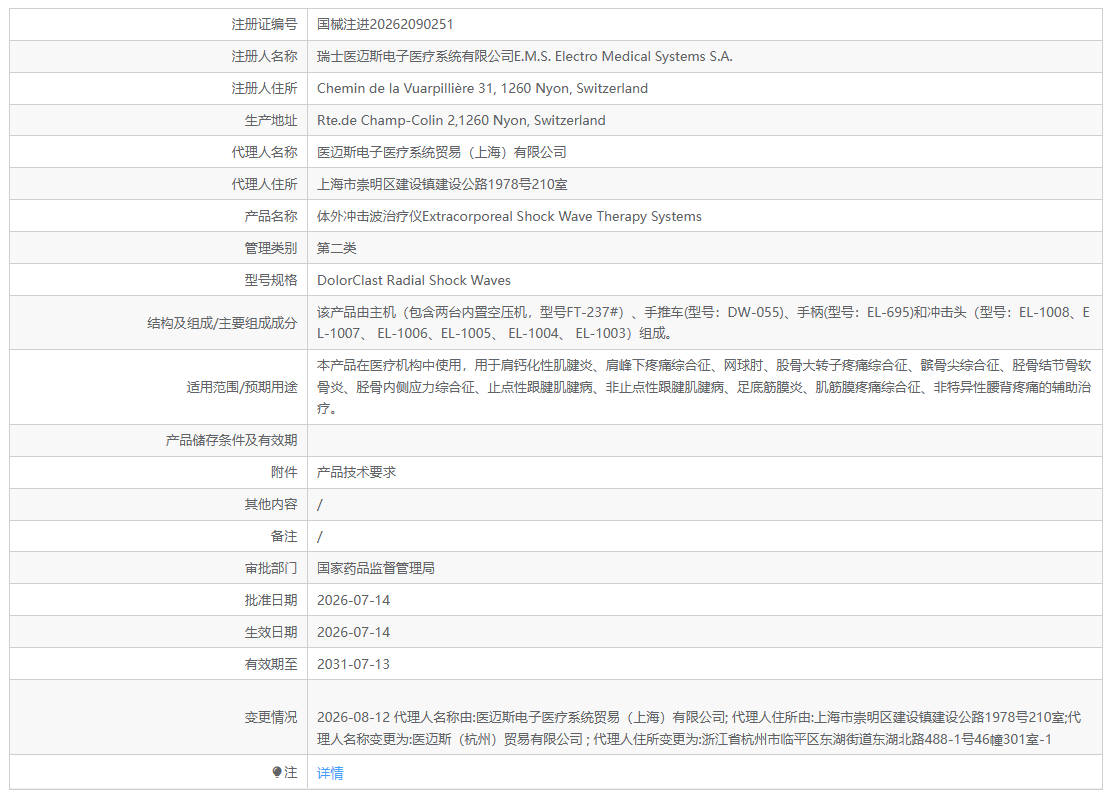Select agent name 医迈斯电子医疗系统贸易（上海）有限公司 in 代理人名称 row
Image resolution: width=1113 pixels, height=794 pixels.
click(x=442, y=152)
